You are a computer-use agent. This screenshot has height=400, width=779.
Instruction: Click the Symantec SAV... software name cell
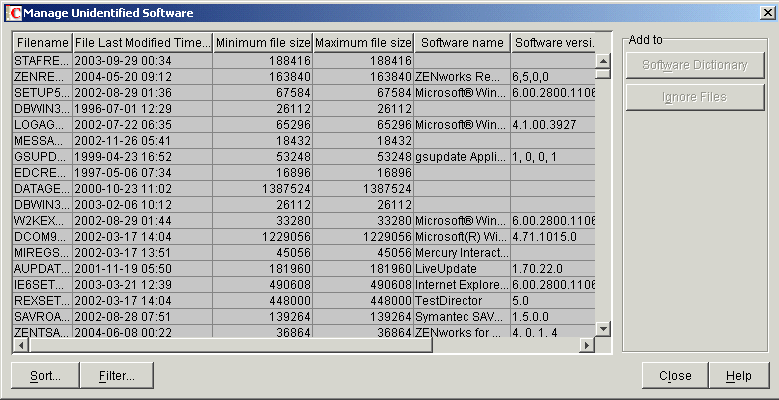463,317
